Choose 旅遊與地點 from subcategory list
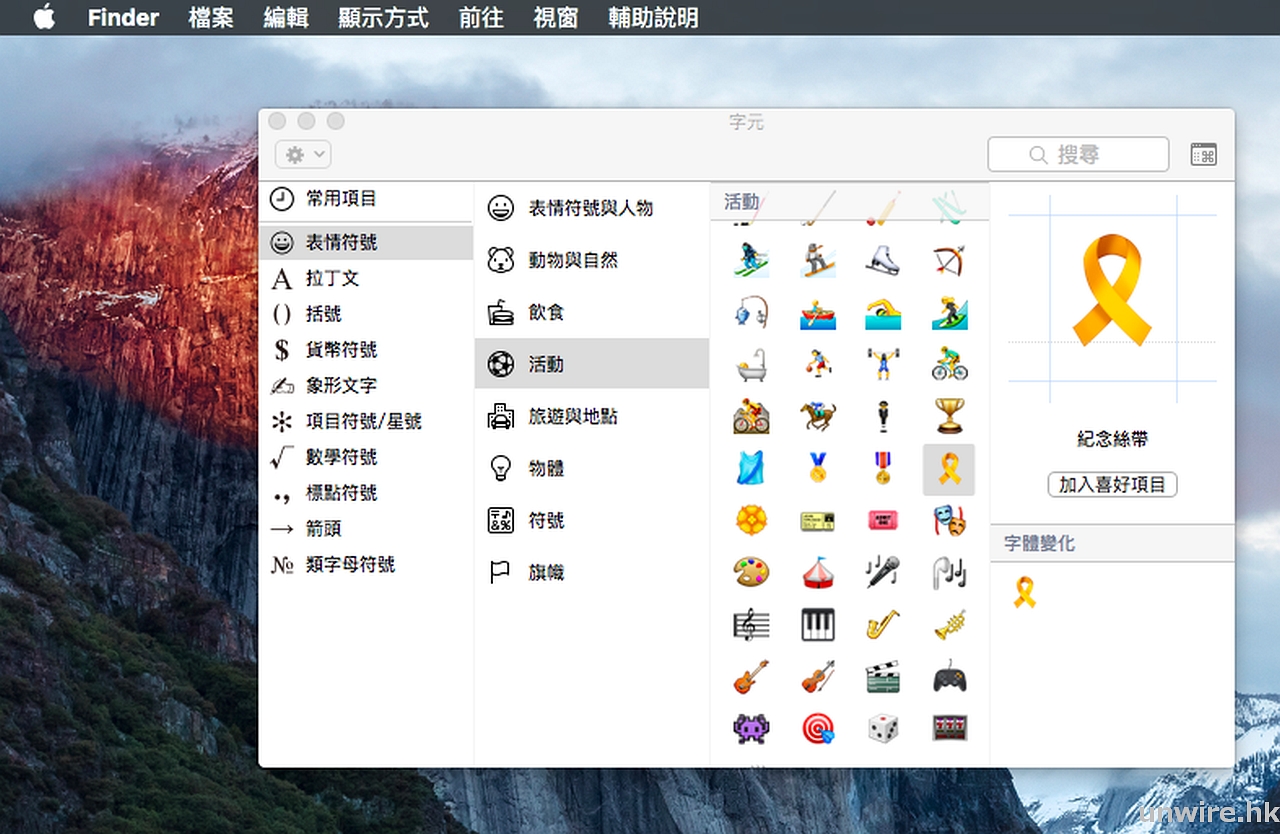The height and width of the screenshot is (834, 1280). point(573,417)
